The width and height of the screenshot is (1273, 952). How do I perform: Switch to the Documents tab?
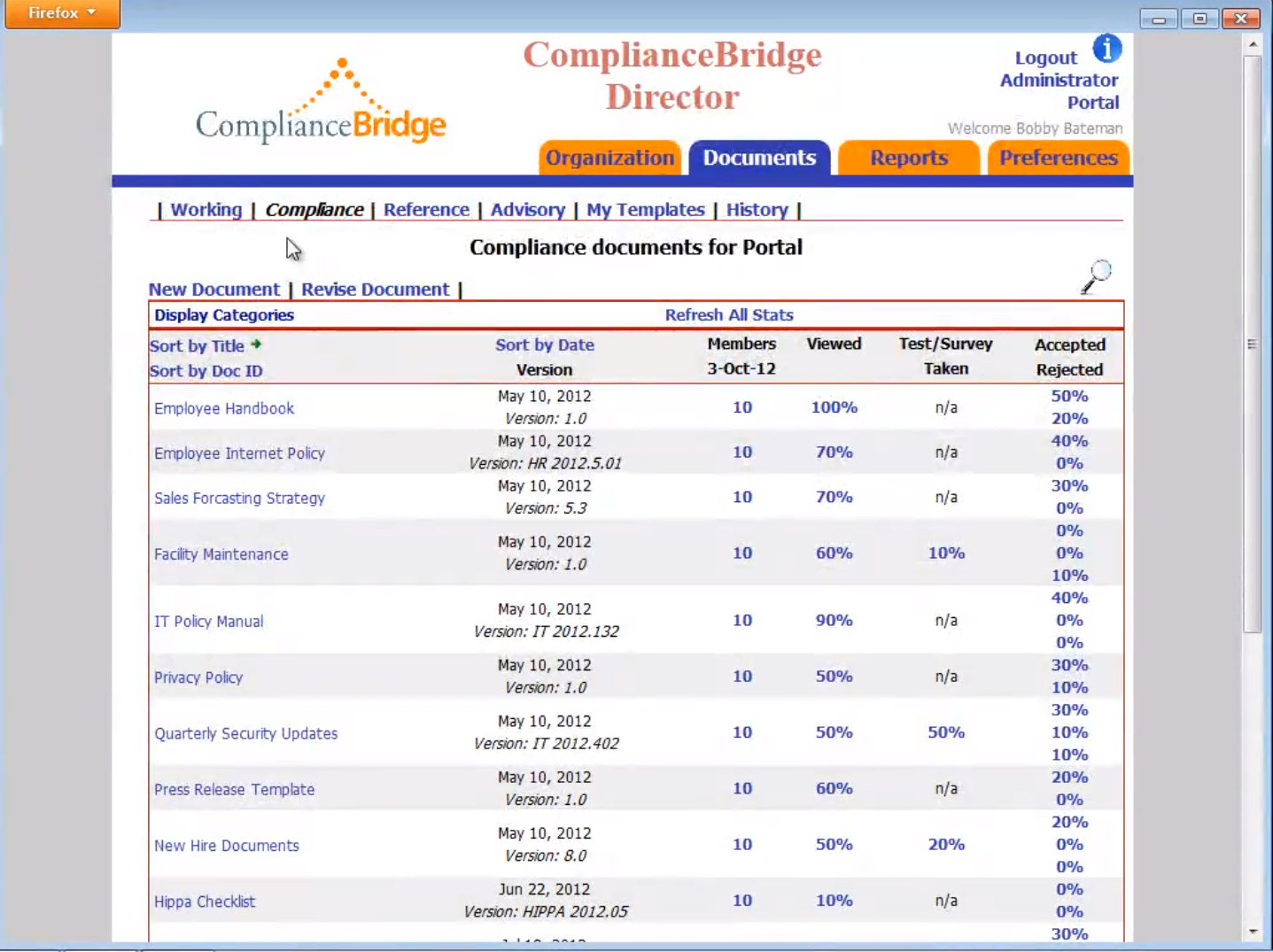pos(759,158)
